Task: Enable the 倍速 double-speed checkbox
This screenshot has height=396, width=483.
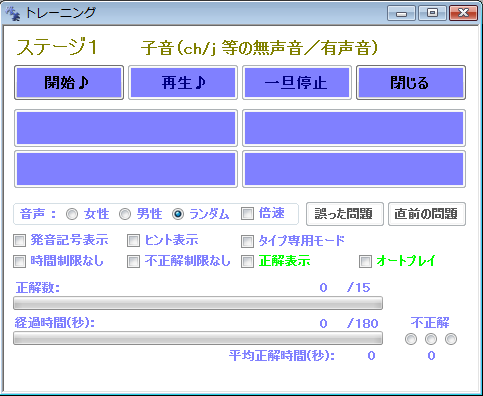Action: (247, 214)
